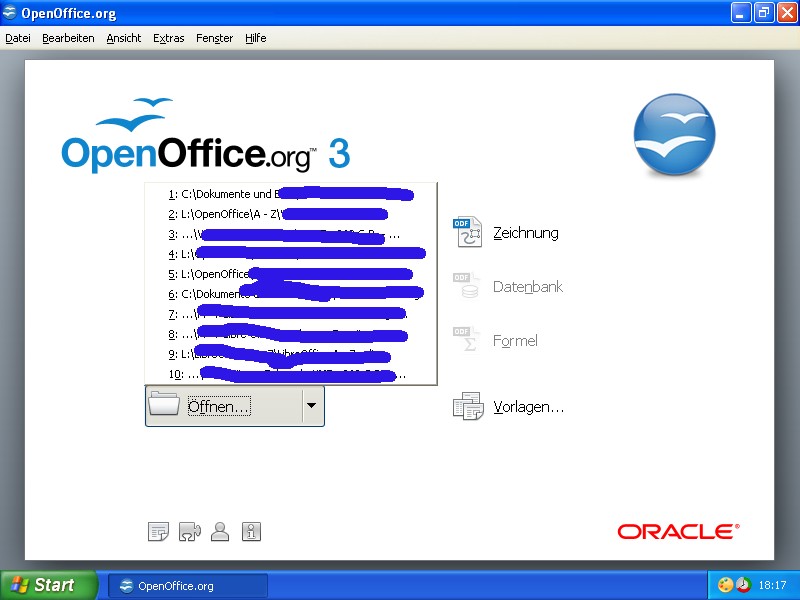800x600 pixels.
Task: Open recent entry 6 in C:\Dokumente
Action: (291, 294)
